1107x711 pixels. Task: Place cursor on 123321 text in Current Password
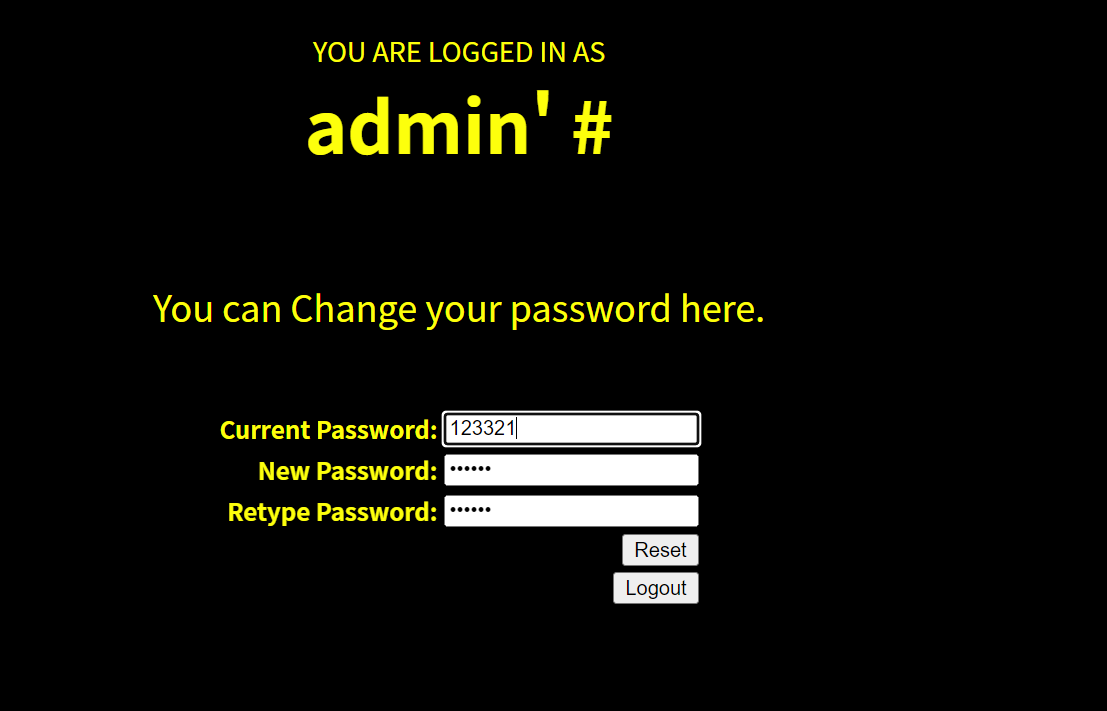(x=482, y=429)
